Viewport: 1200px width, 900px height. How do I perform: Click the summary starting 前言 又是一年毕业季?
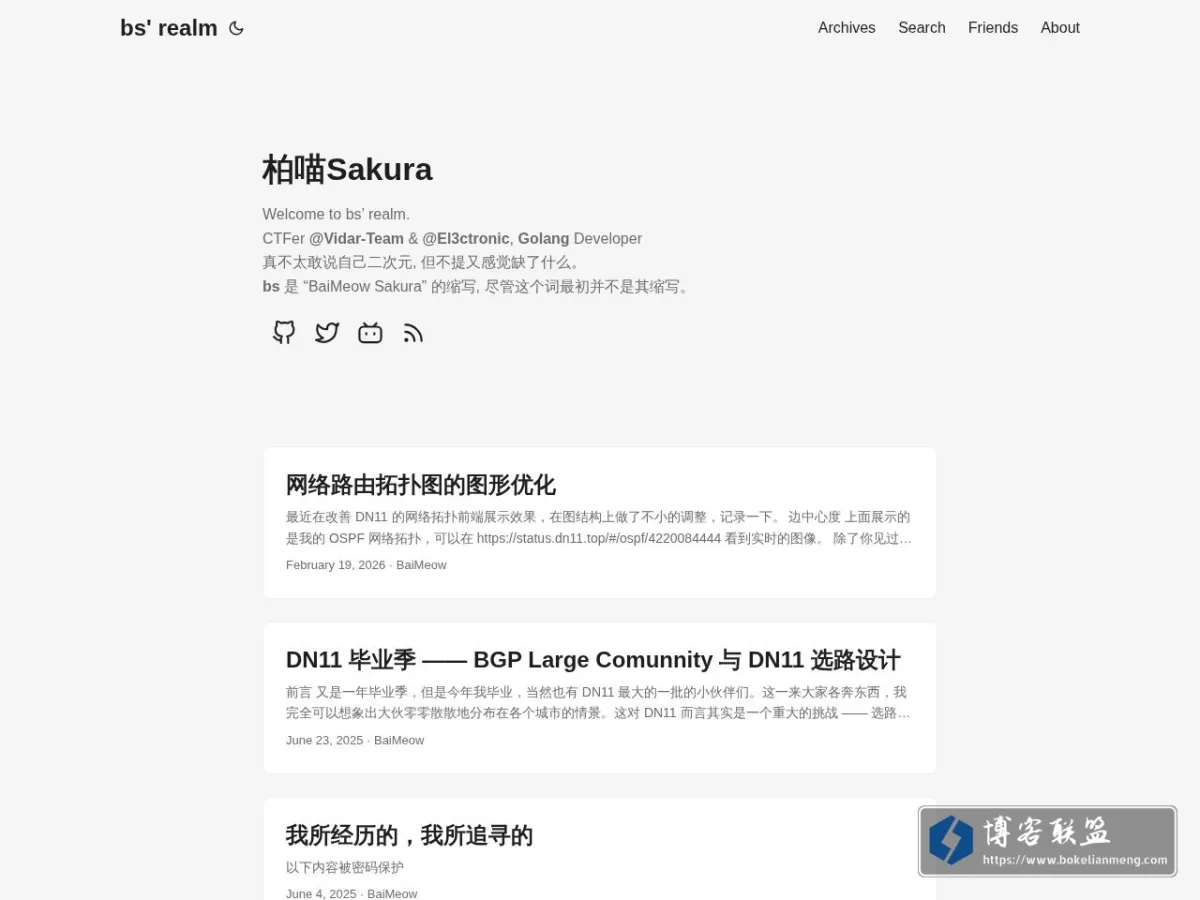tap(599, 703)
